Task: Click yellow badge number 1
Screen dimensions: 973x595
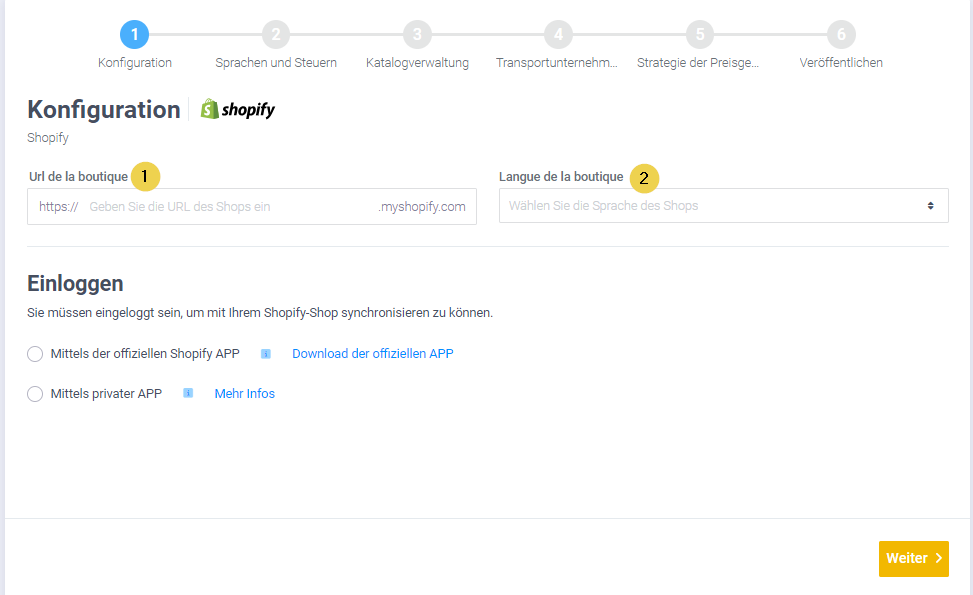Action: [146, 177]
